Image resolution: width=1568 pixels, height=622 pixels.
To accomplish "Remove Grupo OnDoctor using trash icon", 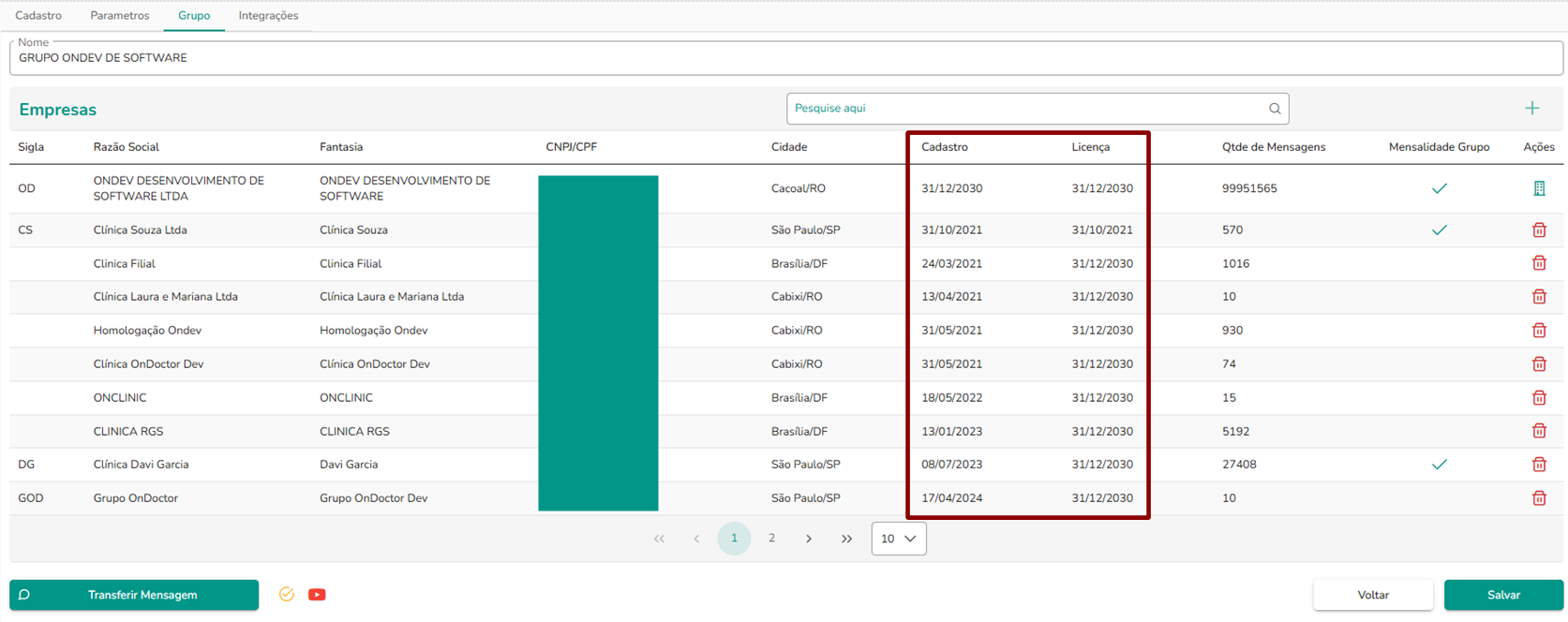I will click(x=1539, y=498).
